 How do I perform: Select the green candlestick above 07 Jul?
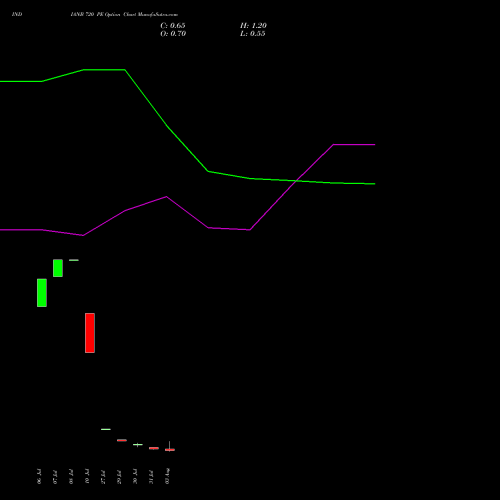(58, 268)
